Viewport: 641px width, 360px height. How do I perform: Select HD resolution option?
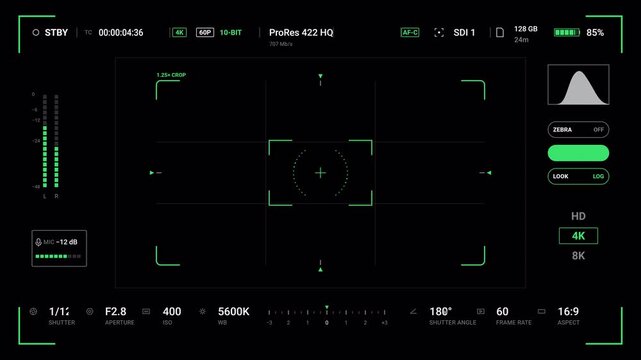tap(578, 216)
